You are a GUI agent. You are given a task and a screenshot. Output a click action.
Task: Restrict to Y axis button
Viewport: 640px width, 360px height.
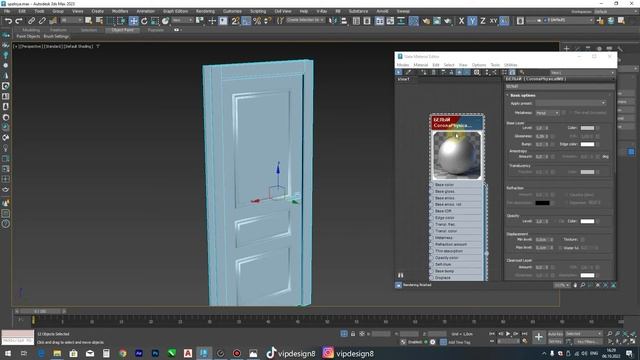click(472, 21)
